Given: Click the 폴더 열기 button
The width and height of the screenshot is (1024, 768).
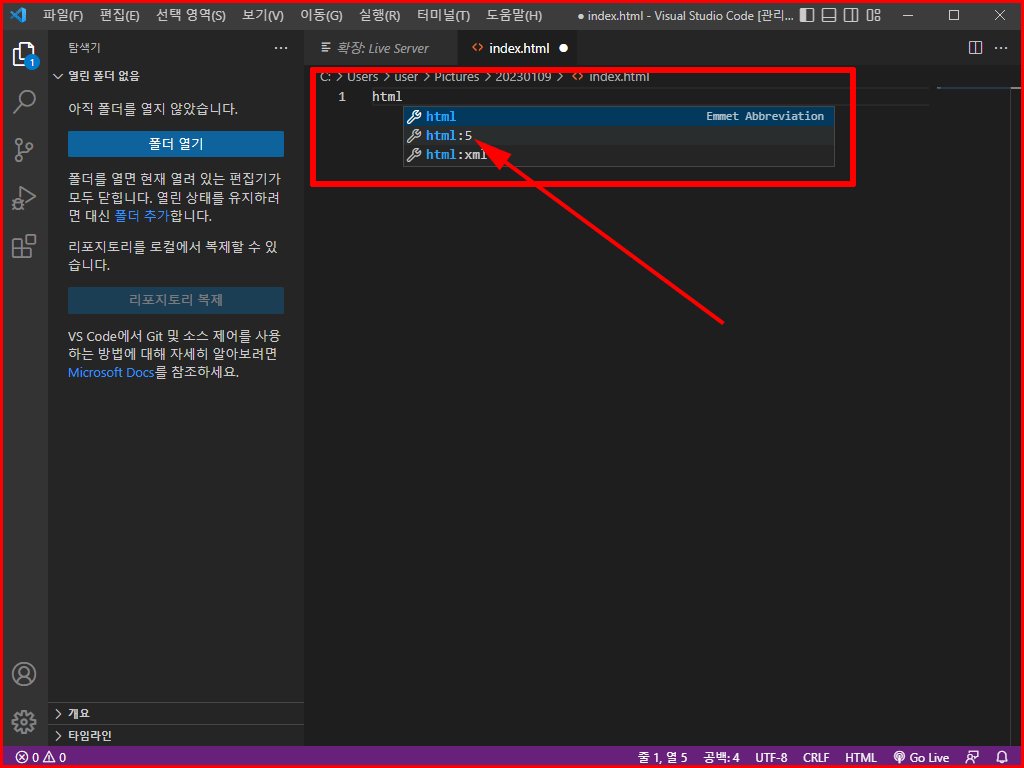Looking at the screenshot, I should [x=176, y=144].
